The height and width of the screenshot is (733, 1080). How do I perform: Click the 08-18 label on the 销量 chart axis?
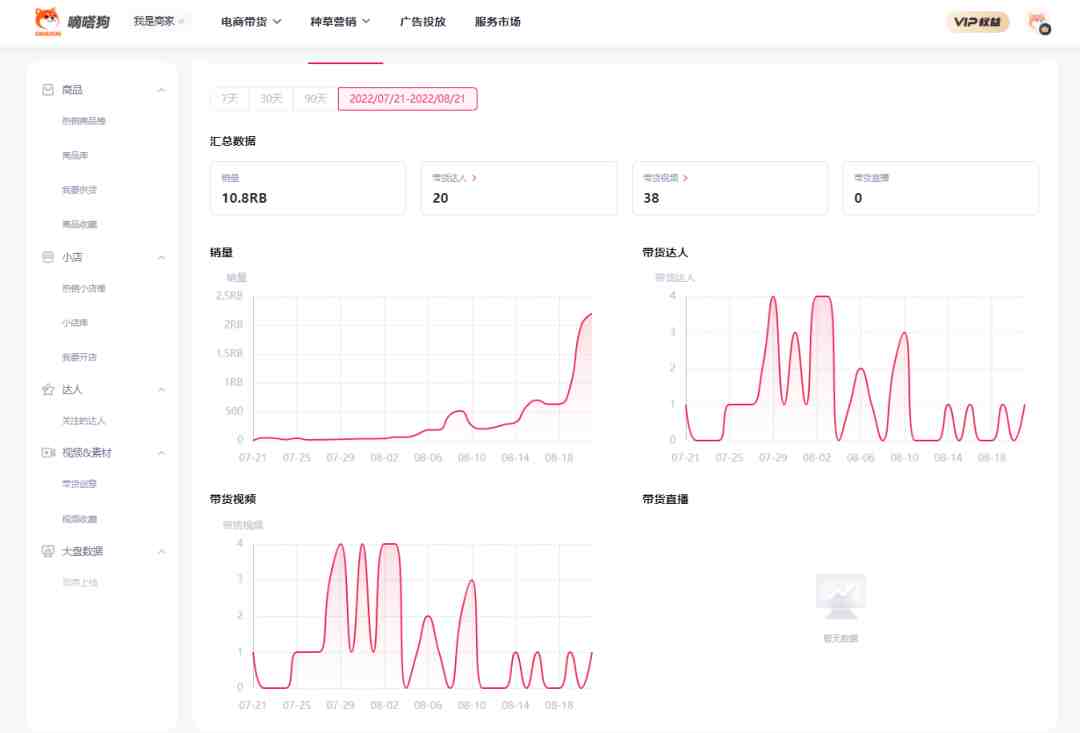pyautogui.click(x=559, y=457)
